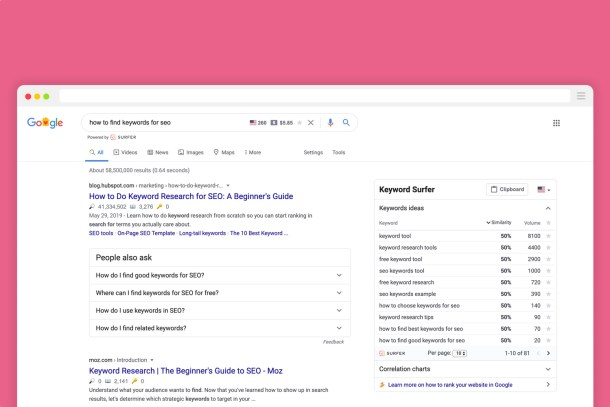Star the 'keyword research tools' keyword
The width and height of the screenshot is (610, 407).
coord(549,247)
